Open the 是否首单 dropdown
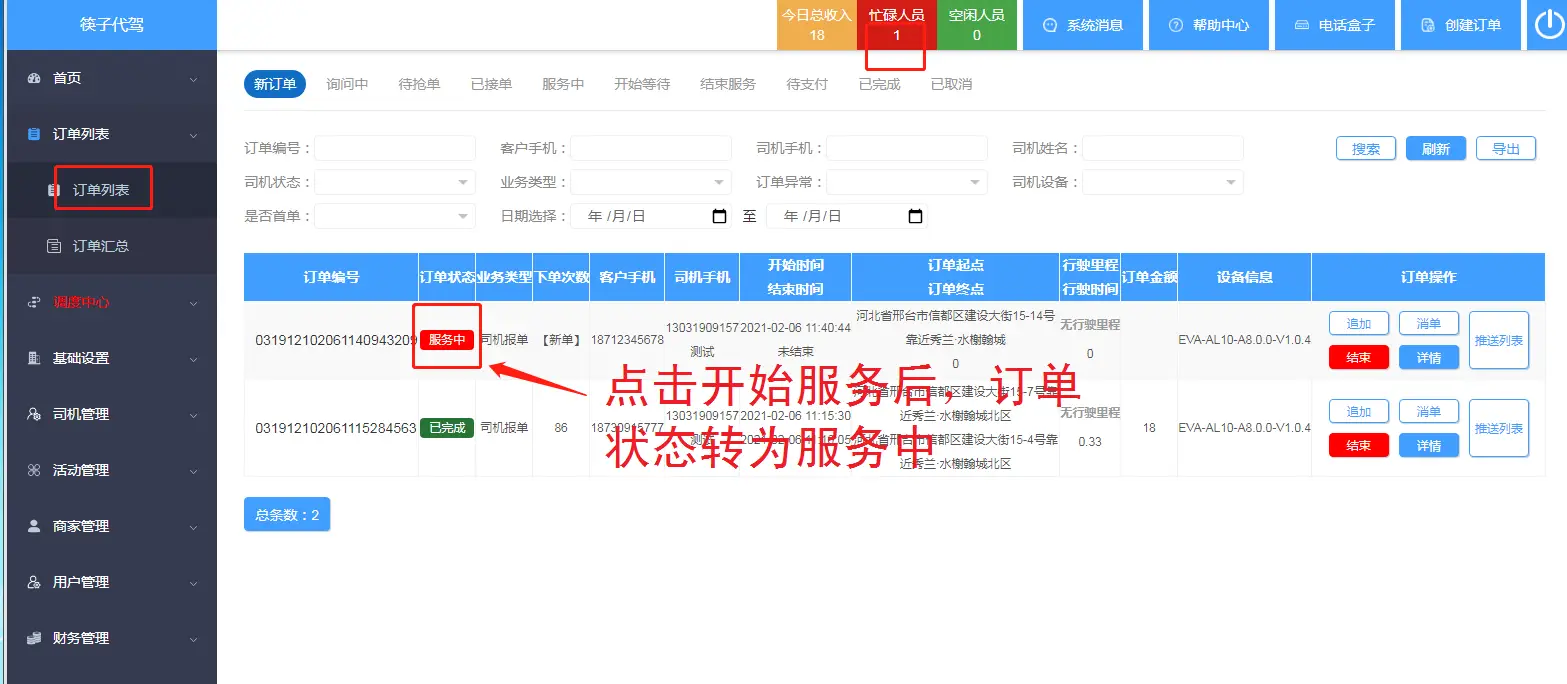This screenshot has height=684, width=1567. 395,216
